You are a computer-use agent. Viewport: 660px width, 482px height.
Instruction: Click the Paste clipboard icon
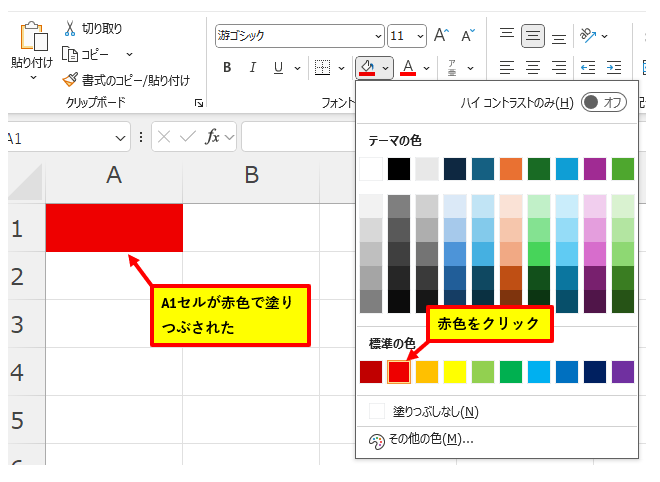[x=34, y=36]
